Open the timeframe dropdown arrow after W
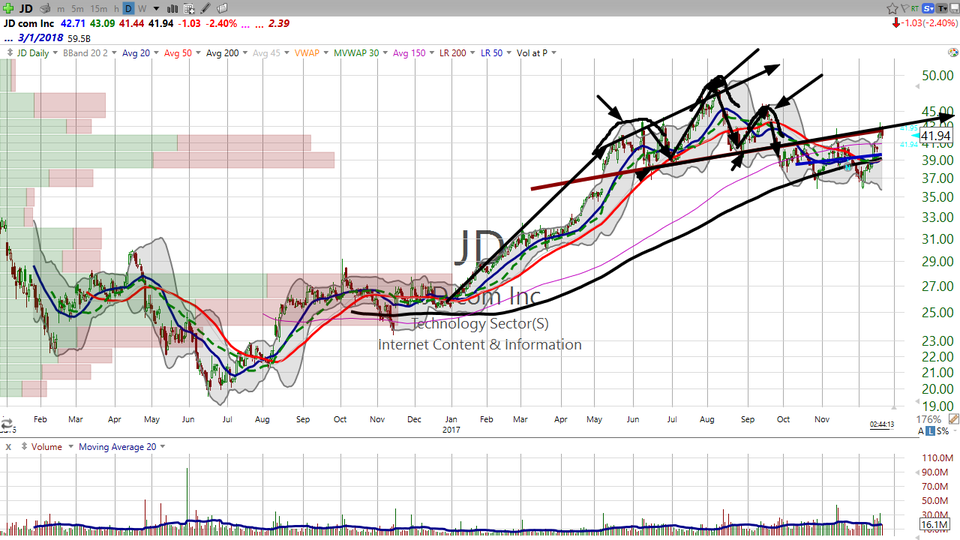 click(156, 9)
